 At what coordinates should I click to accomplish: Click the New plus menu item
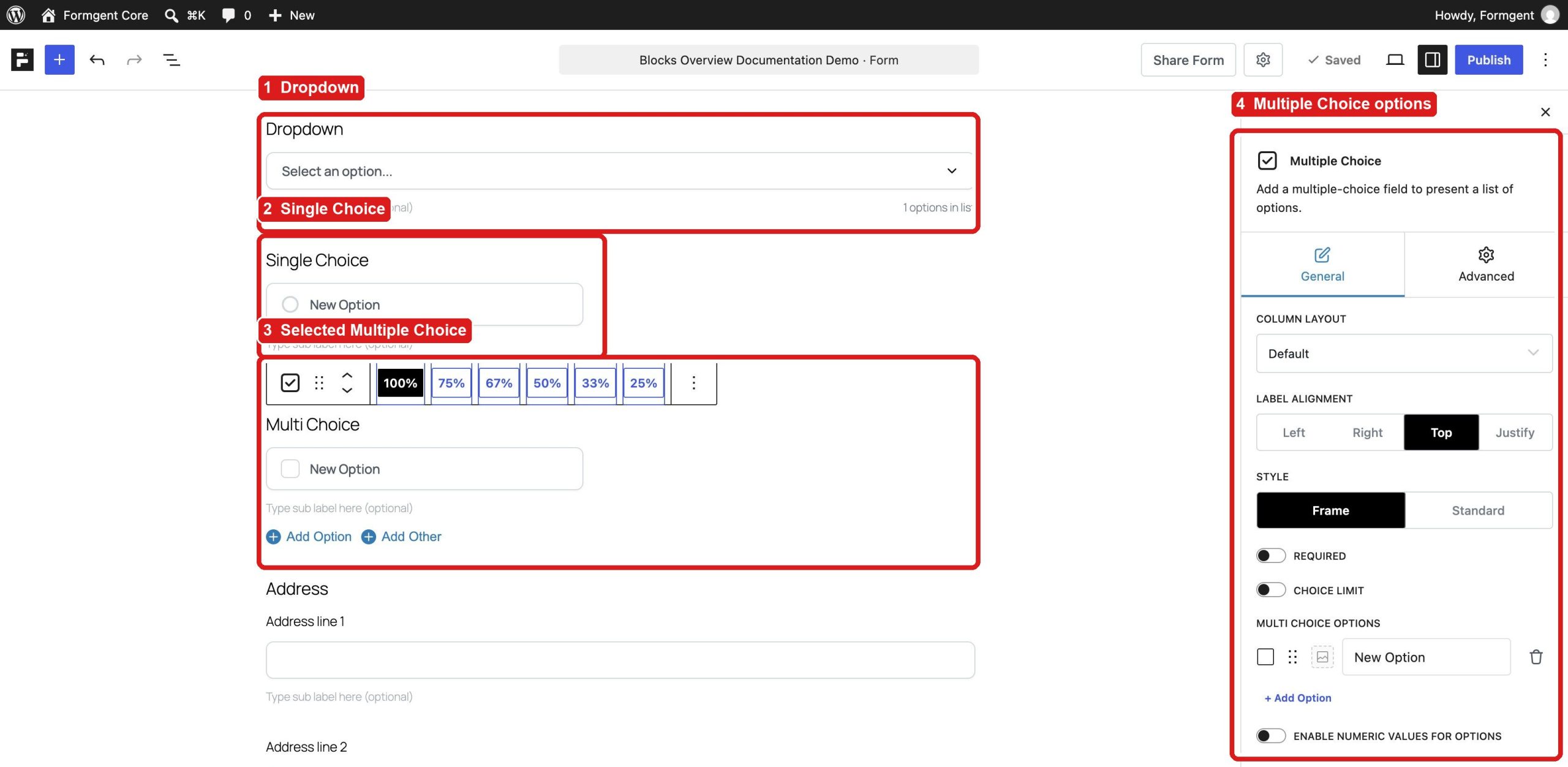pos(292,15)
